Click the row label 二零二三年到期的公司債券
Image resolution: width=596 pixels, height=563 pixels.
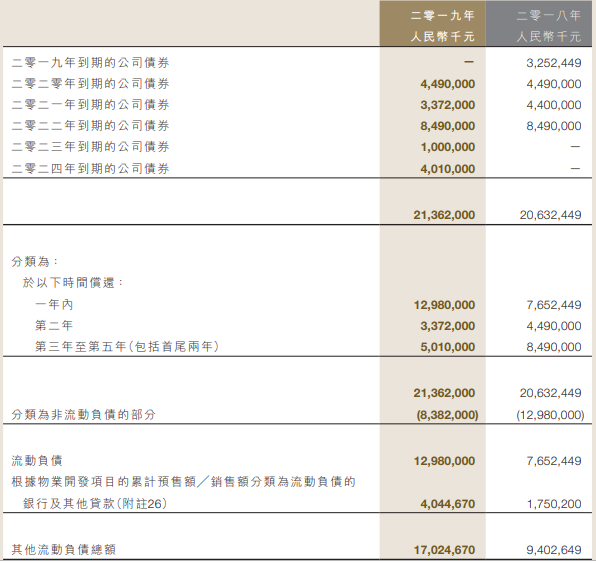coord(90,147)
